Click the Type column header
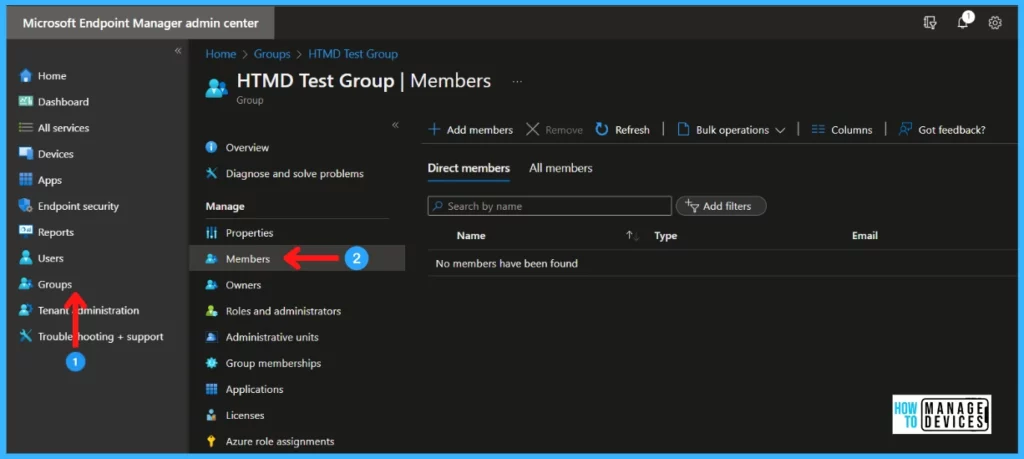Viewport: 1024px width, 459px height. pyautogui.click(x=665, y=236)
